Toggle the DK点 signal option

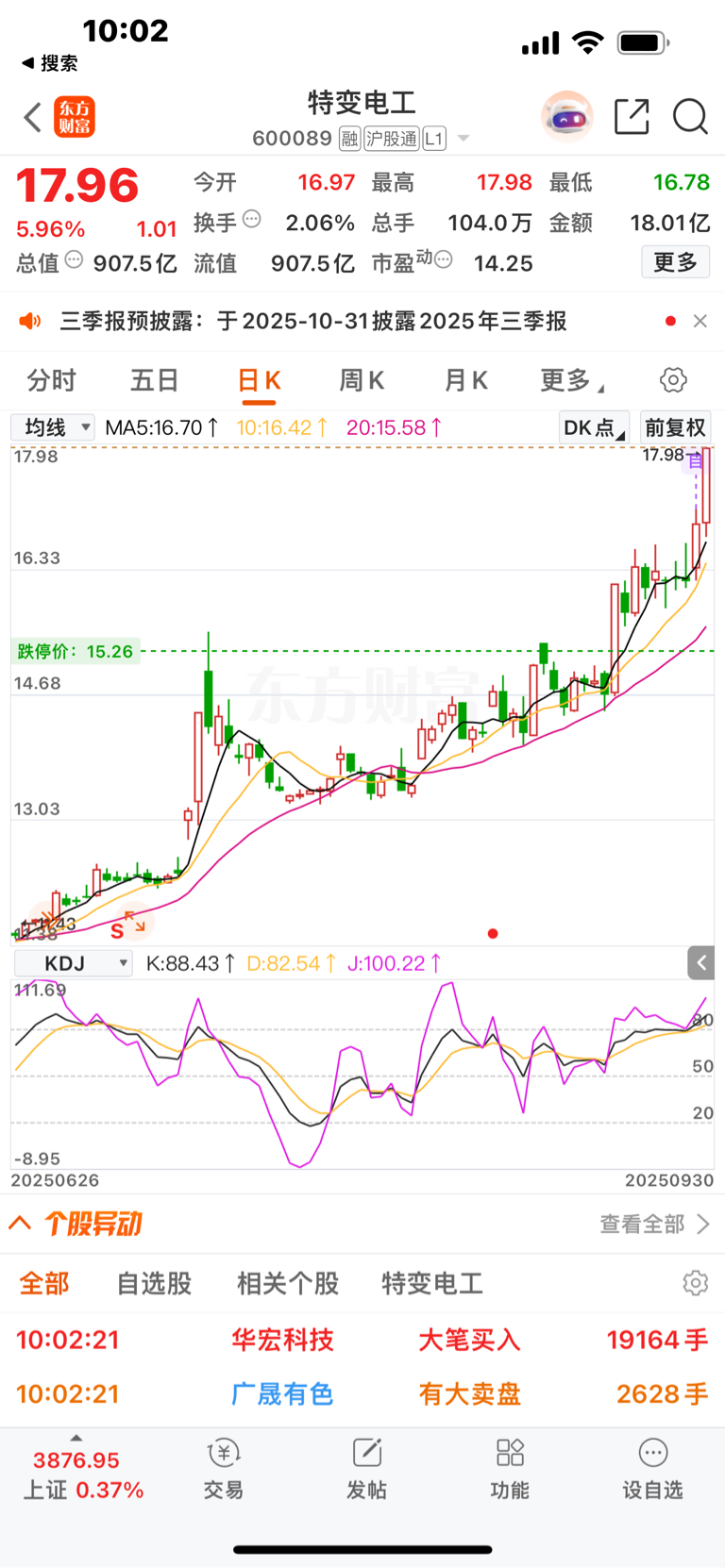(593, 427)
